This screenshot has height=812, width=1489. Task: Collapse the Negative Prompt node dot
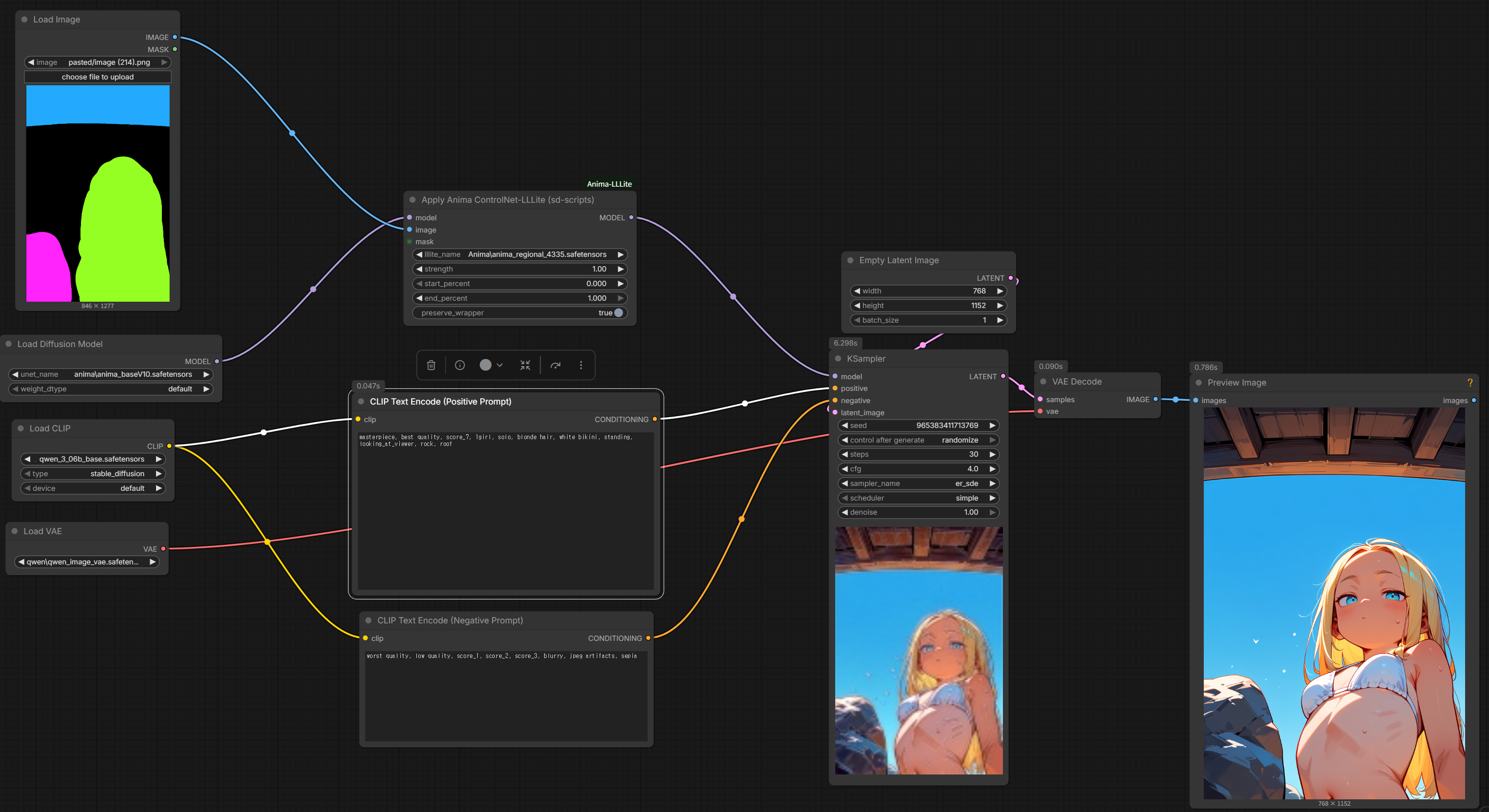(368, 620)
